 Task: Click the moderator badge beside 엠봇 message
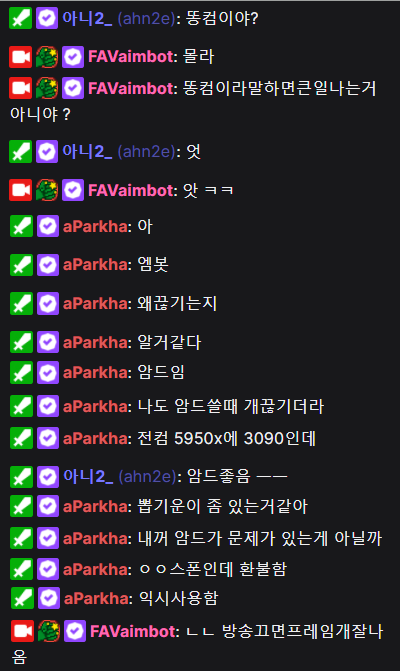click(21, 265)
